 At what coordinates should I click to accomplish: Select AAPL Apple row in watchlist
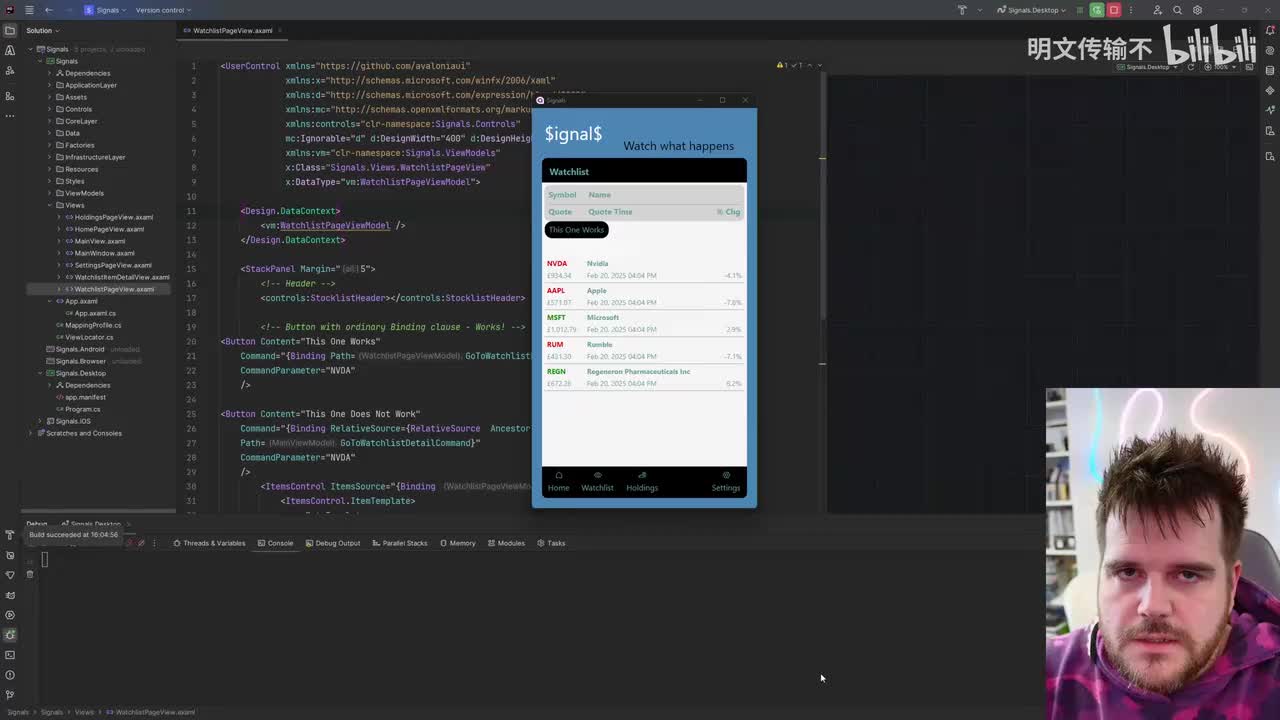(644, 296)
